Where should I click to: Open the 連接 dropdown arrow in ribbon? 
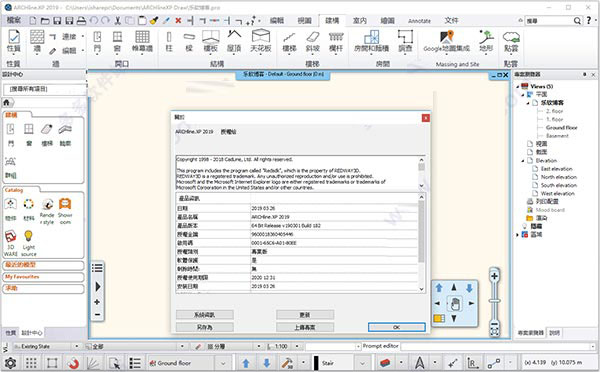(83, 36)
